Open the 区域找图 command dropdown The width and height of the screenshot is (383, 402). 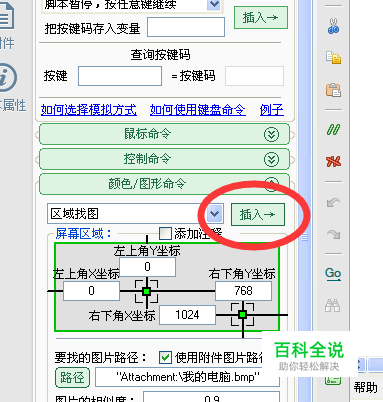click(x=214, y=214)
